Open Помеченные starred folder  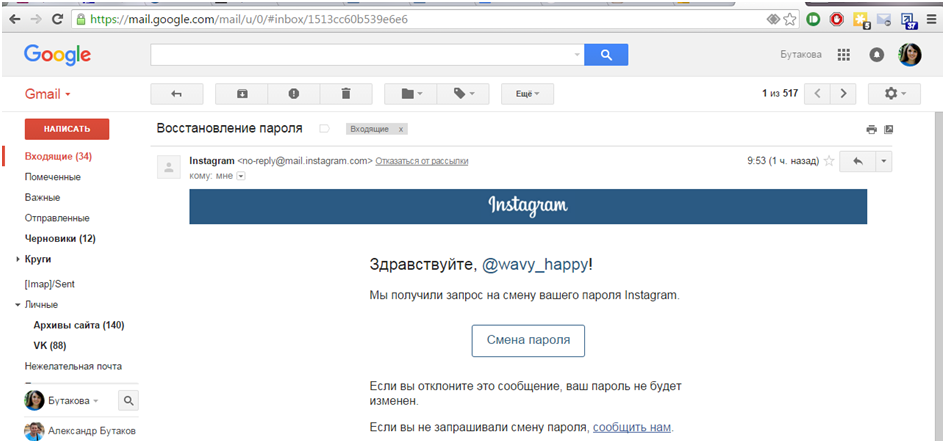(x=52, y=177)
